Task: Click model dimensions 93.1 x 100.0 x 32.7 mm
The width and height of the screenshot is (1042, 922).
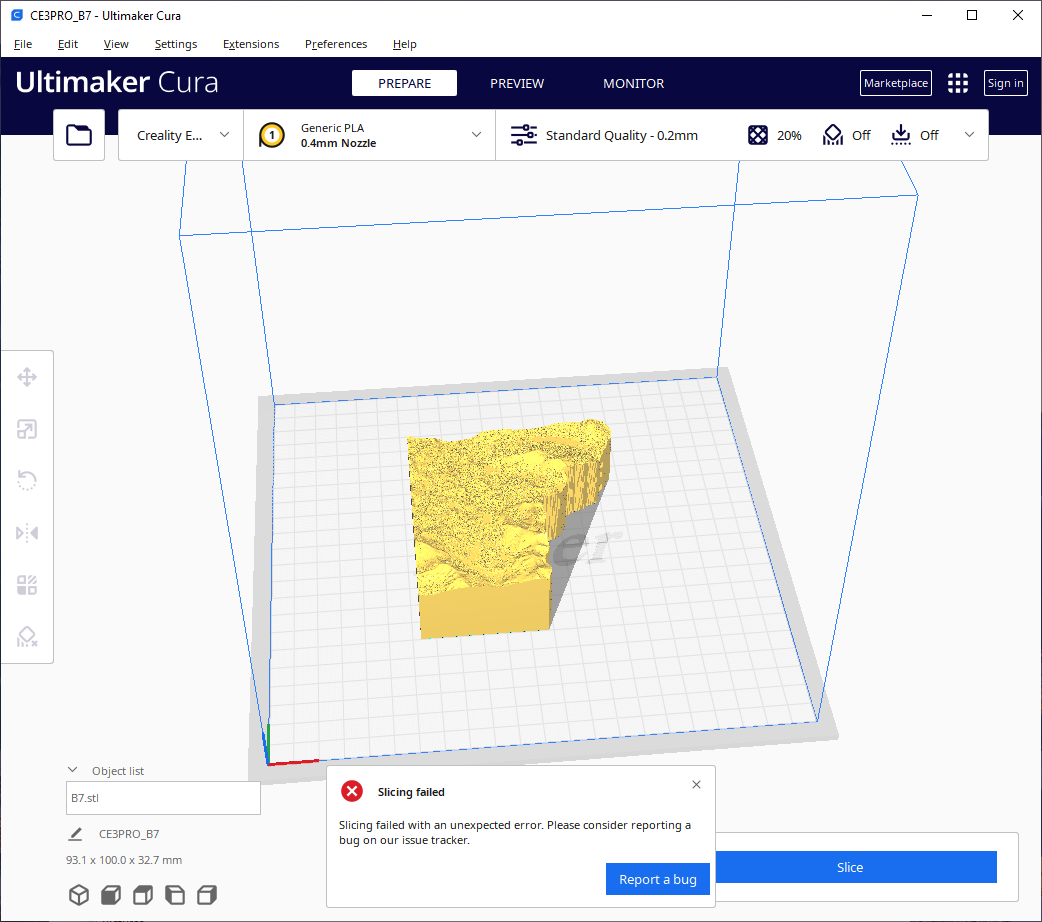Action: (x=124, y=860)
